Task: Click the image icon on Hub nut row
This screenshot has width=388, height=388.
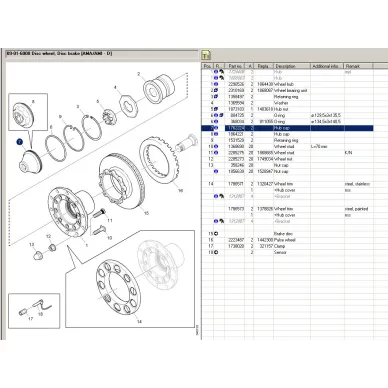Action: coord(215,109)
